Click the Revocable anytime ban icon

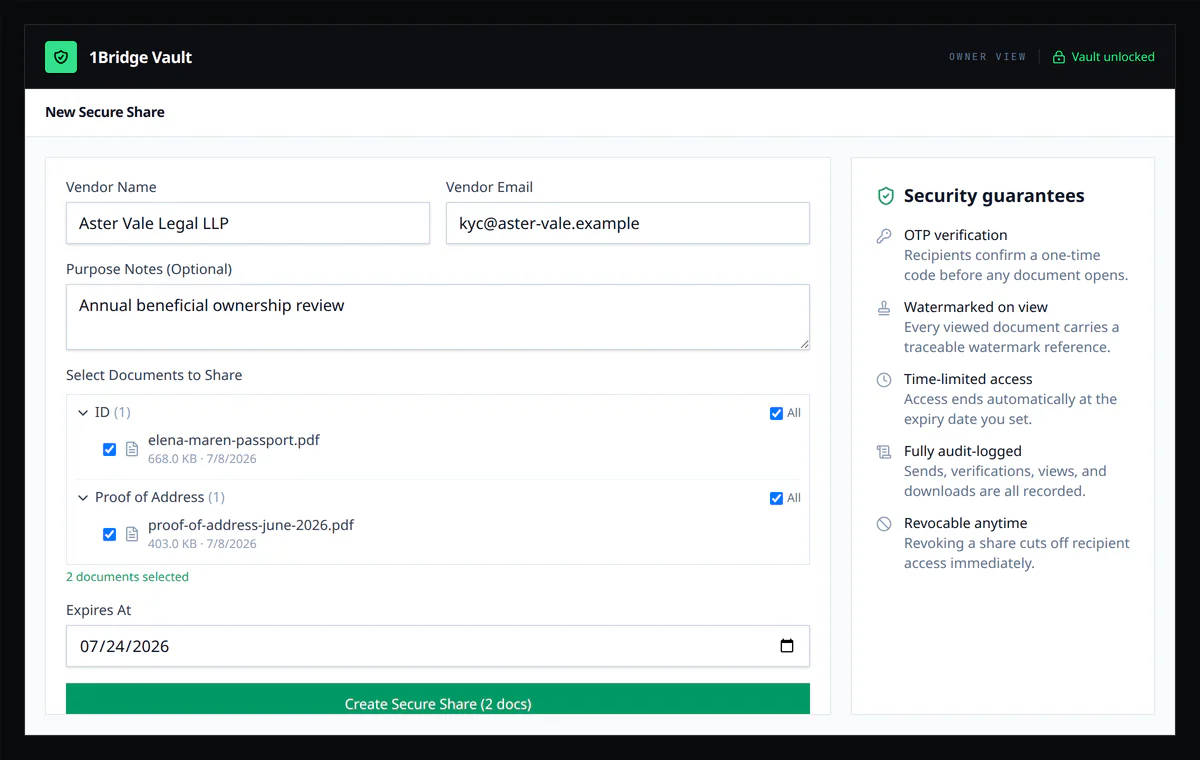884,524
